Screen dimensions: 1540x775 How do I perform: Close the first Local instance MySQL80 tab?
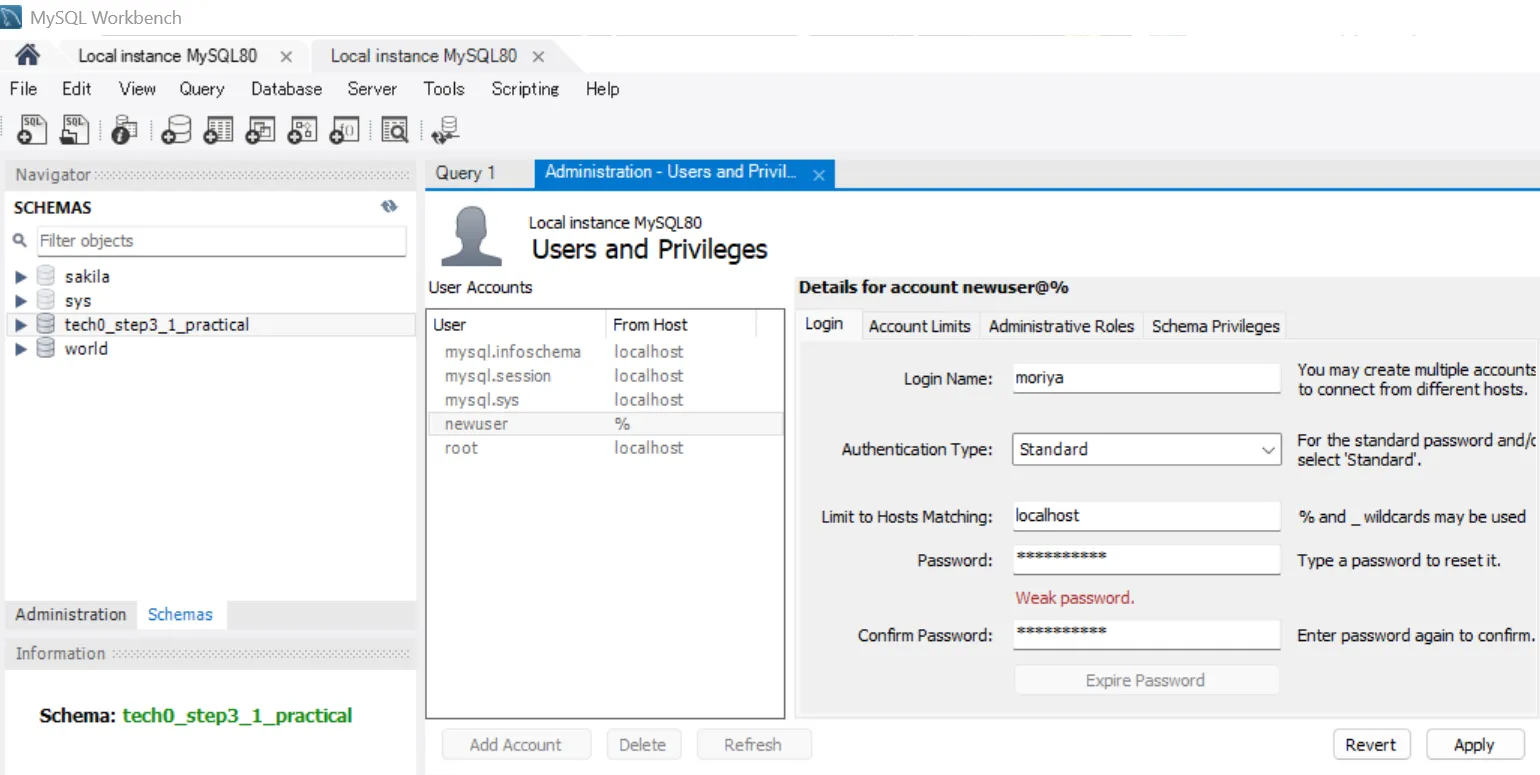286,56
